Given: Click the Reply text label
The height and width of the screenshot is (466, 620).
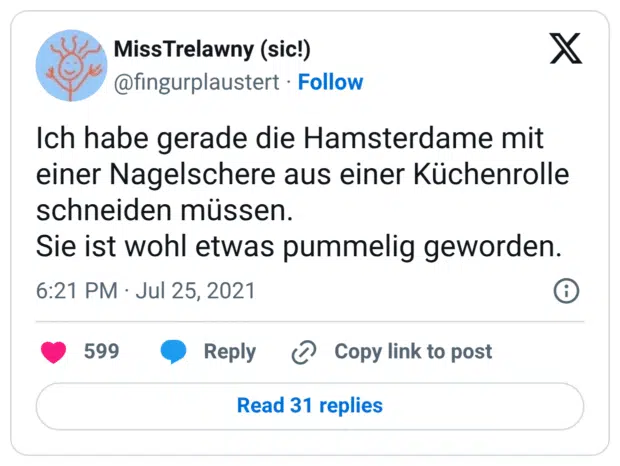Looking at the screenshot, I should [229, 351].
